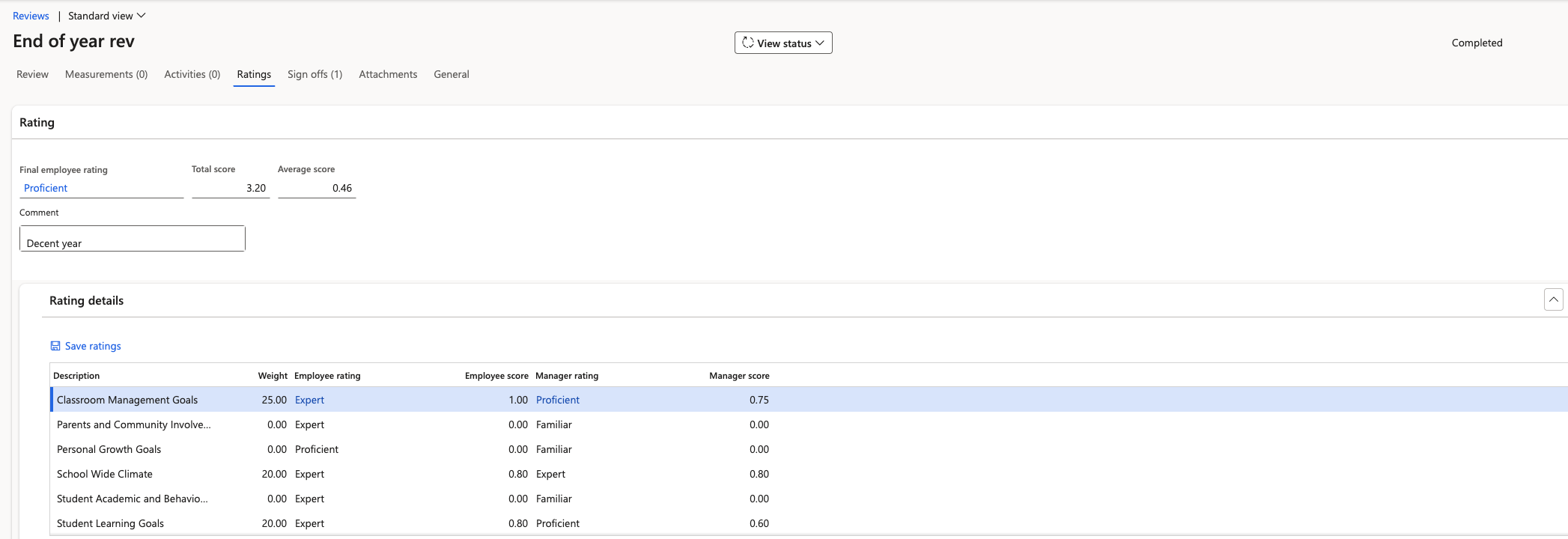
Task: Select the School Wide Climate row
Action: pos(809,474)
